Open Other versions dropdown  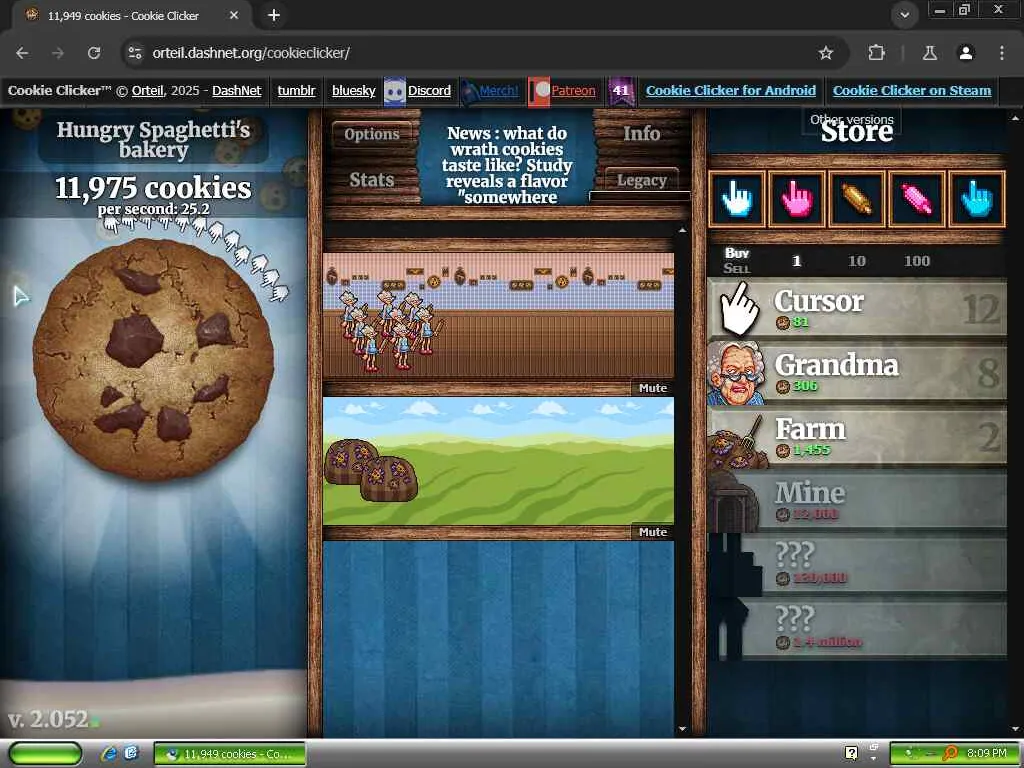(852, 120)
